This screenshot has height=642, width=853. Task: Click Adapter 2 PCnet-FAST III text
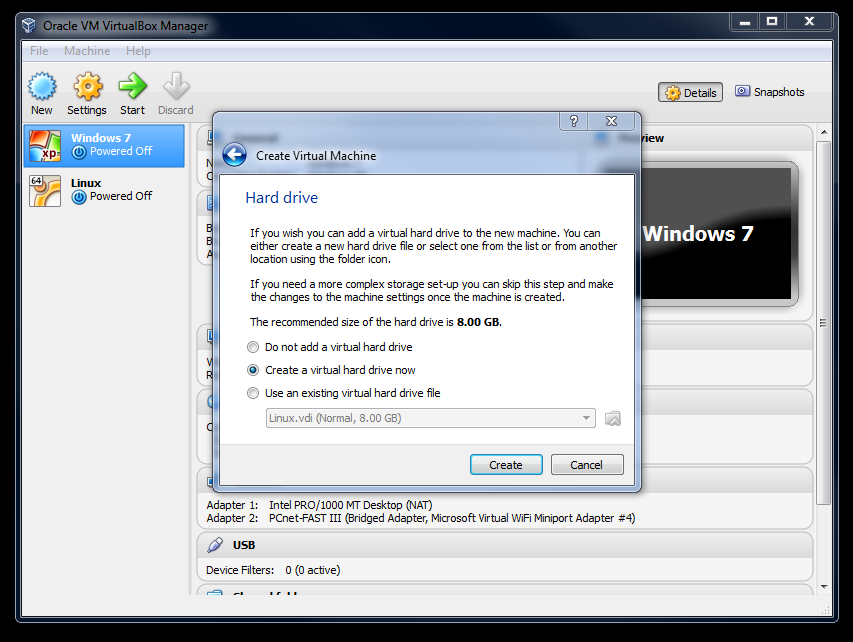pos(452,518)
